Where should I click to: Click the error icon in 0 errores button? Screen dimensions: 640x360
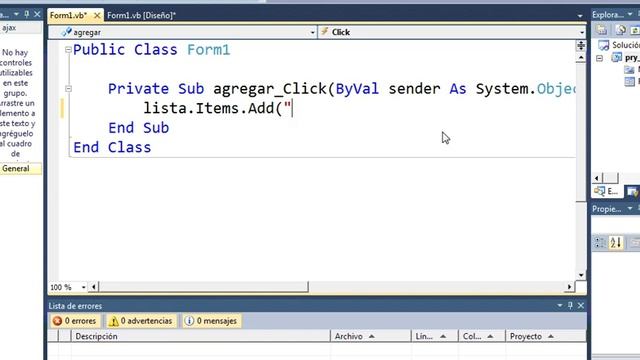coord(57,321)
